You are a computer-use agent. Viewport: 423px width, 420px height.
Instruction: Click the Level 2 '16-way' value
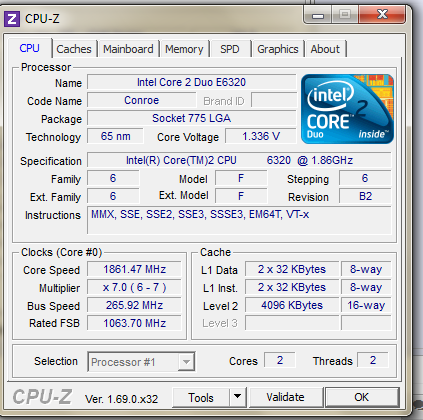366,305
